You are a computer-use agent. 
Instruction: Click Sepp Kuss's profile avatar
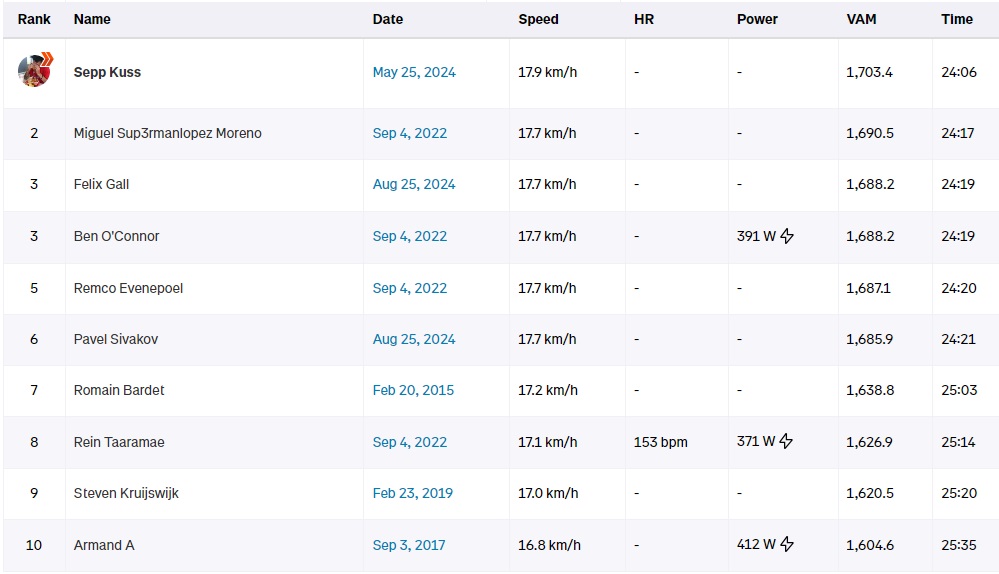point(34,72)
